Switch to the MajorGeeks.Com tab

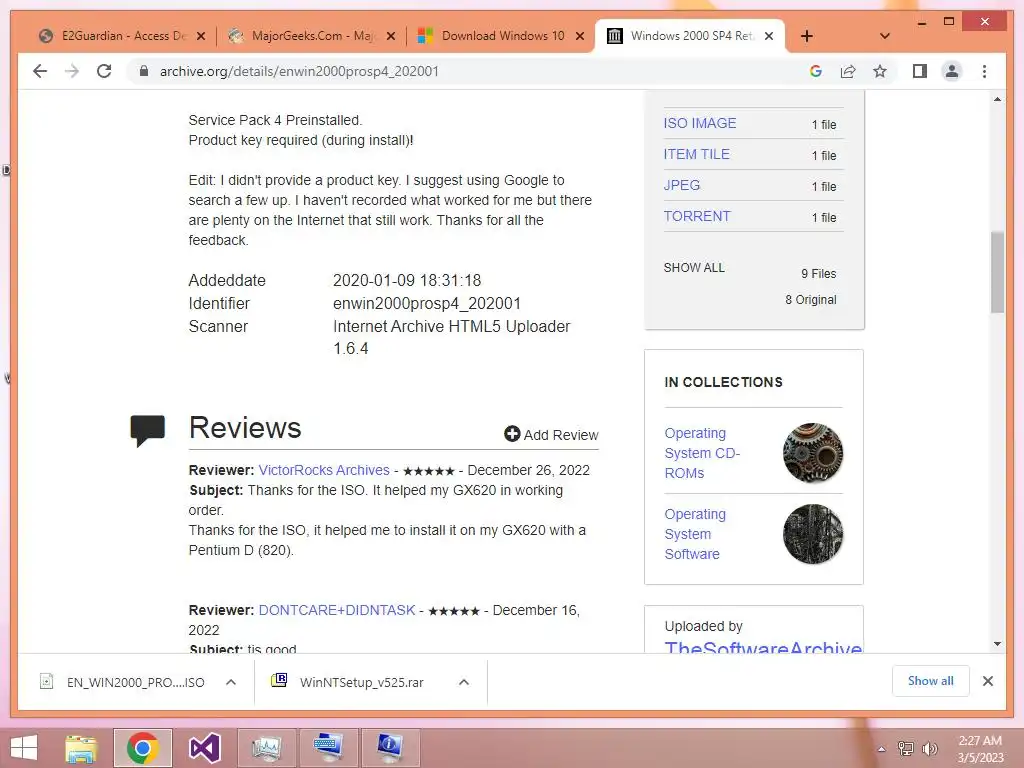312,36
